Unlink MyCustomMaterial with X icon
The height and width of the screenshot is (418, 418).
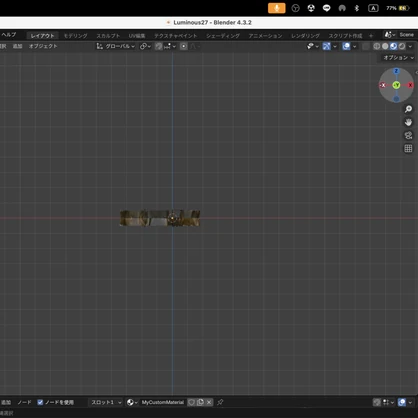click(x=209, y=402)
